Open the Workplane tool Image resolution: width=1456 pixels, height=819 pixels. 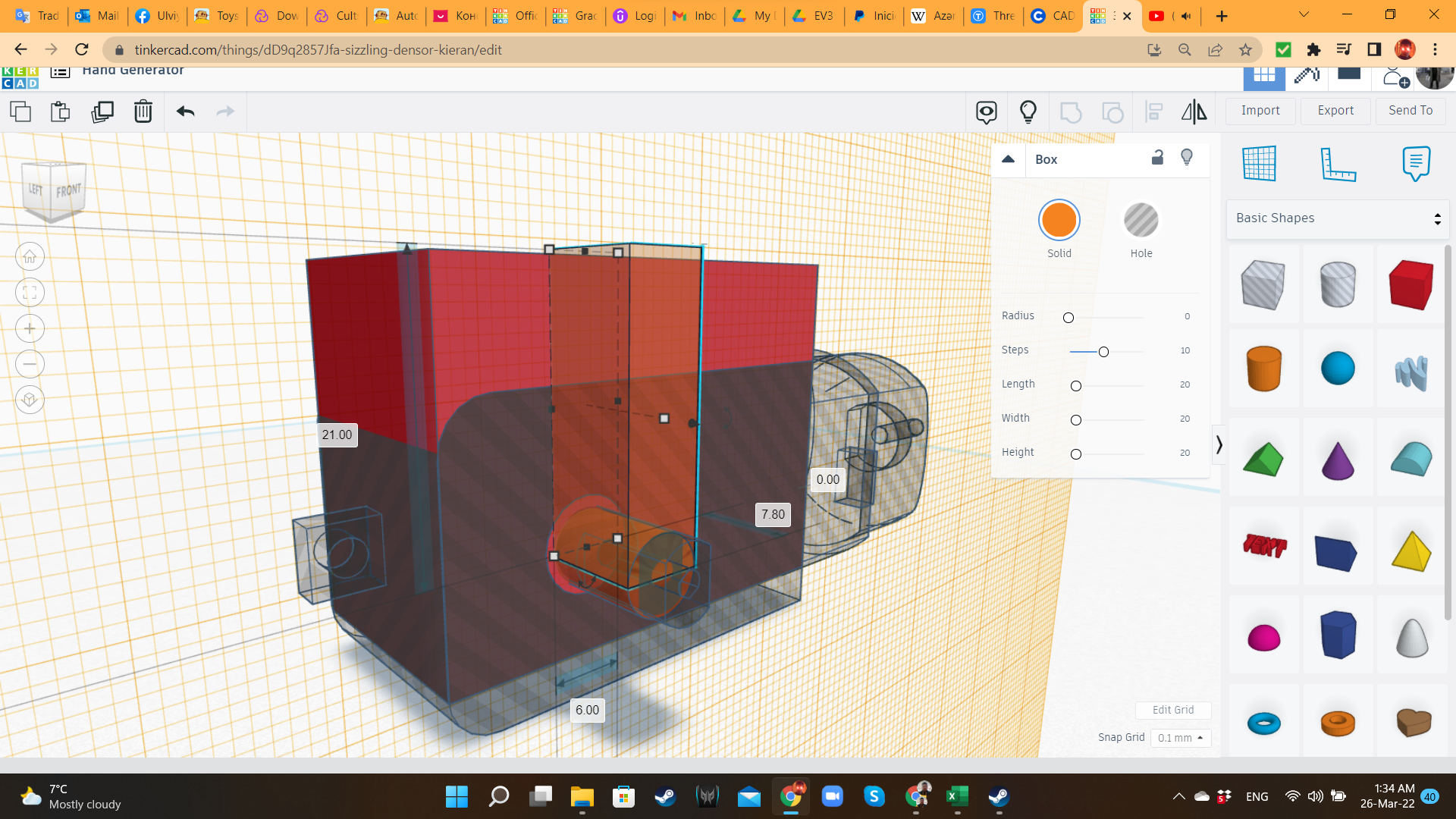coord(1259,163)
